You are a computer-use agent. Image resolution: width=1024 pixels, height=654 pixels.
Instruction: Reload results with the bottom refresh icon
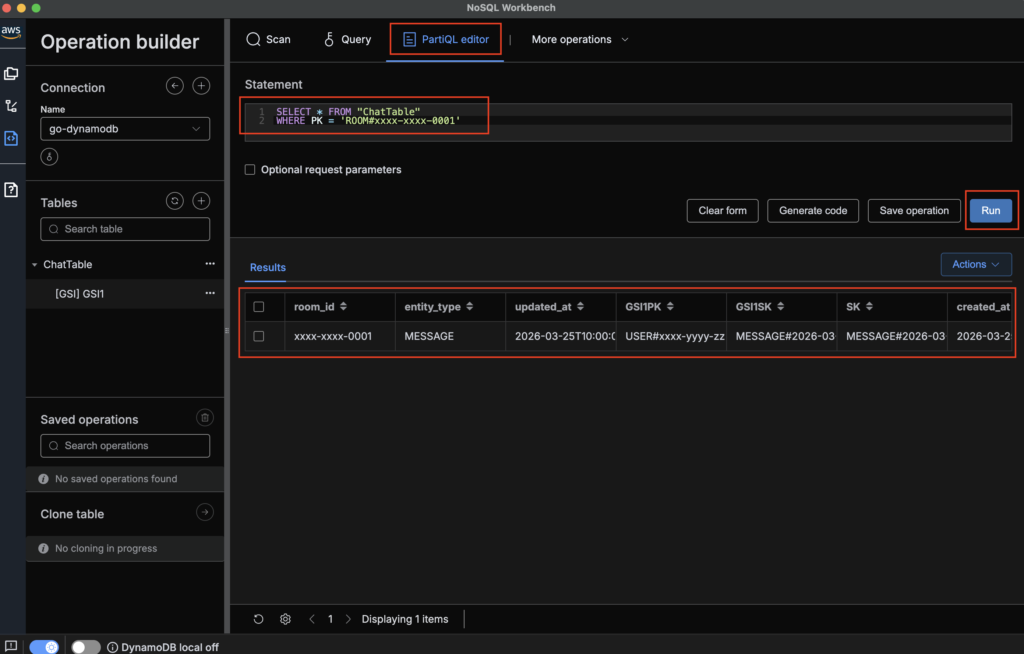click(x=258, y=619)
